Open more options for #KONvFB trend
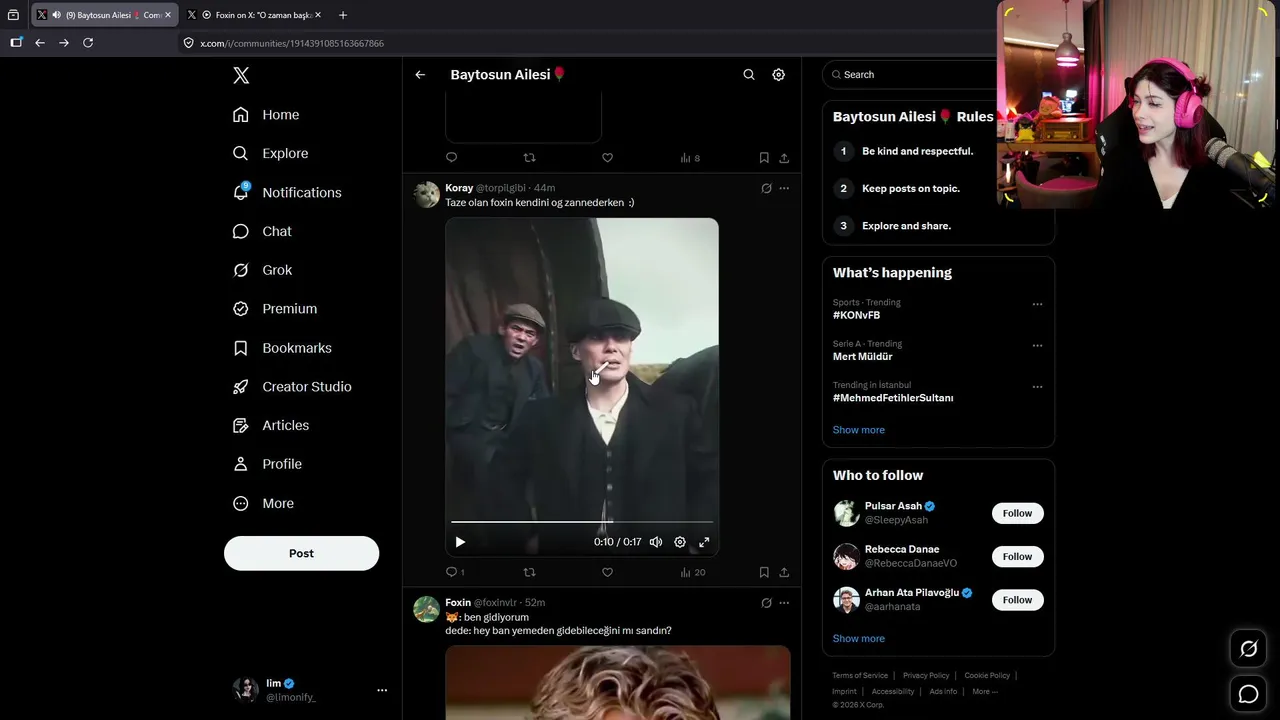This screenshot has width=1280, height=720. (x=1037, y=304)
